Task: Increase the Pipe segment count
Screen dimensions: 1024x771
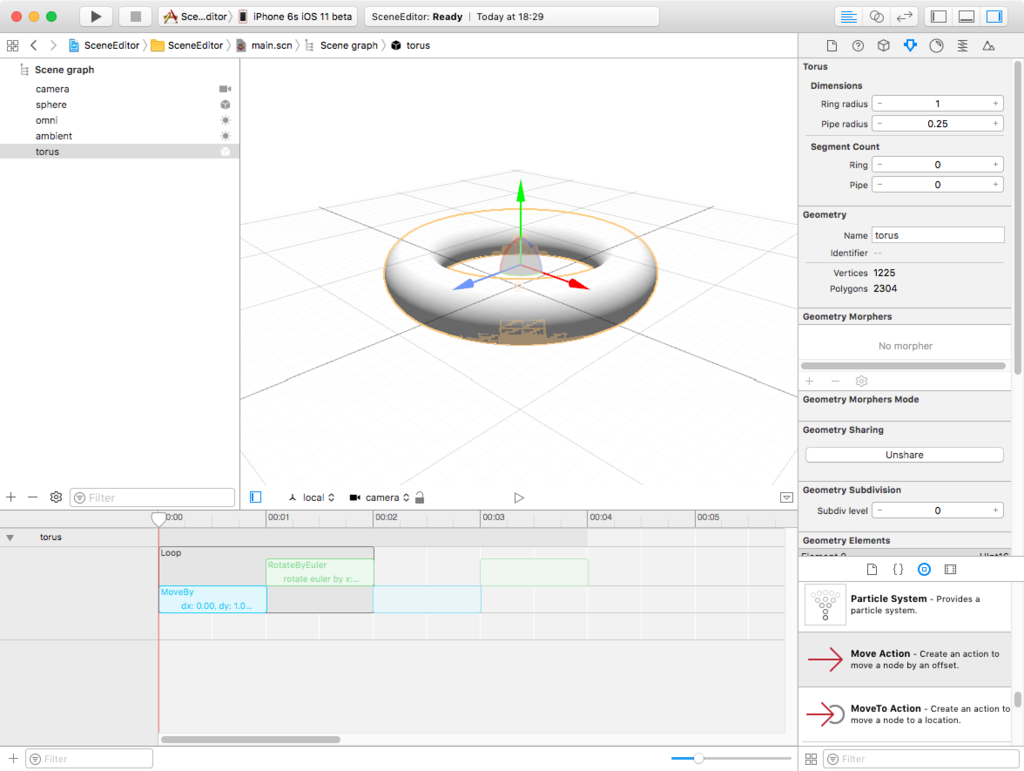Action: (995, 185)
